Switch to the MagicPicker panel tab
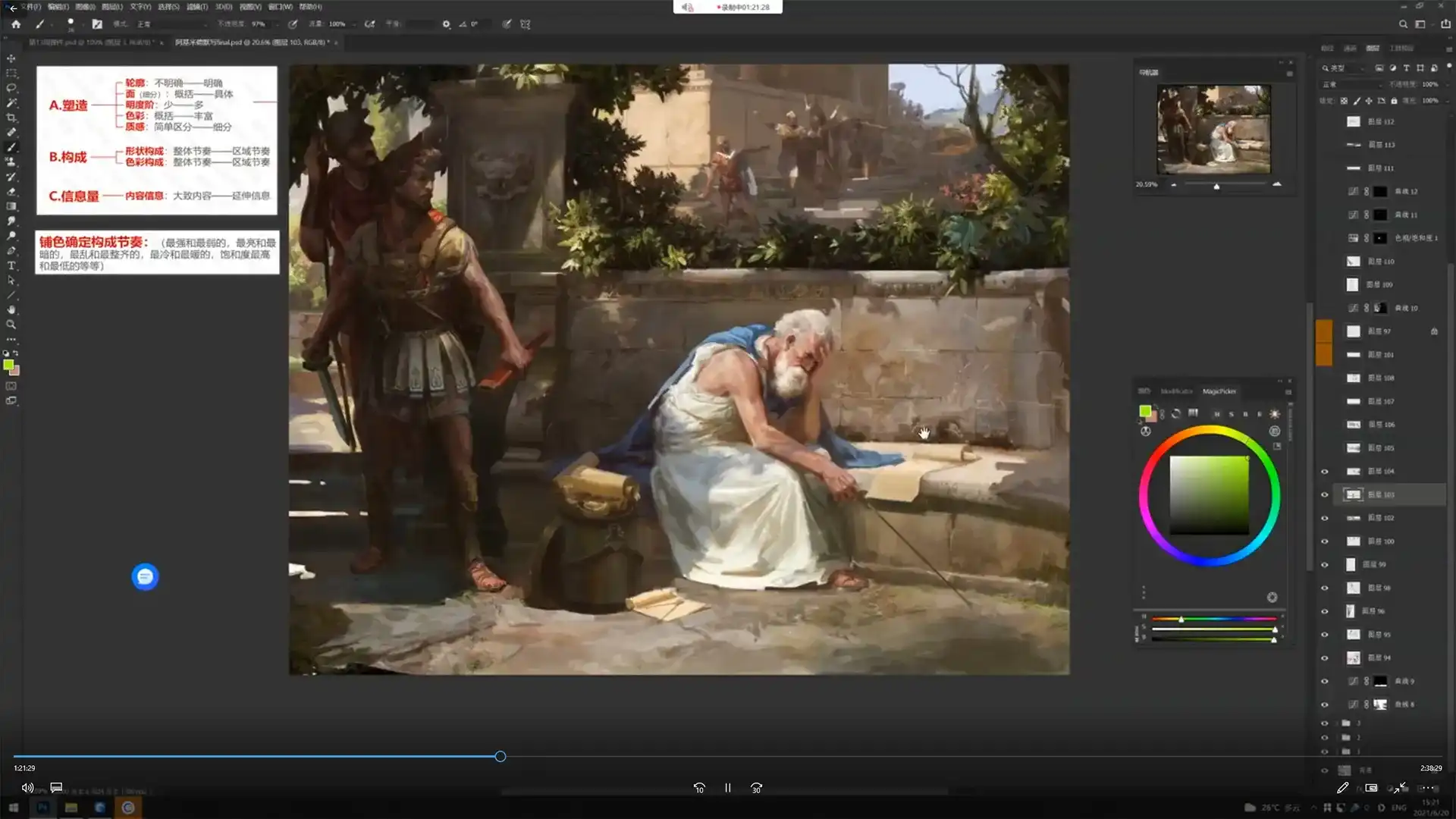Viewport: 1456px width, 819px height. click(1219, 391)
